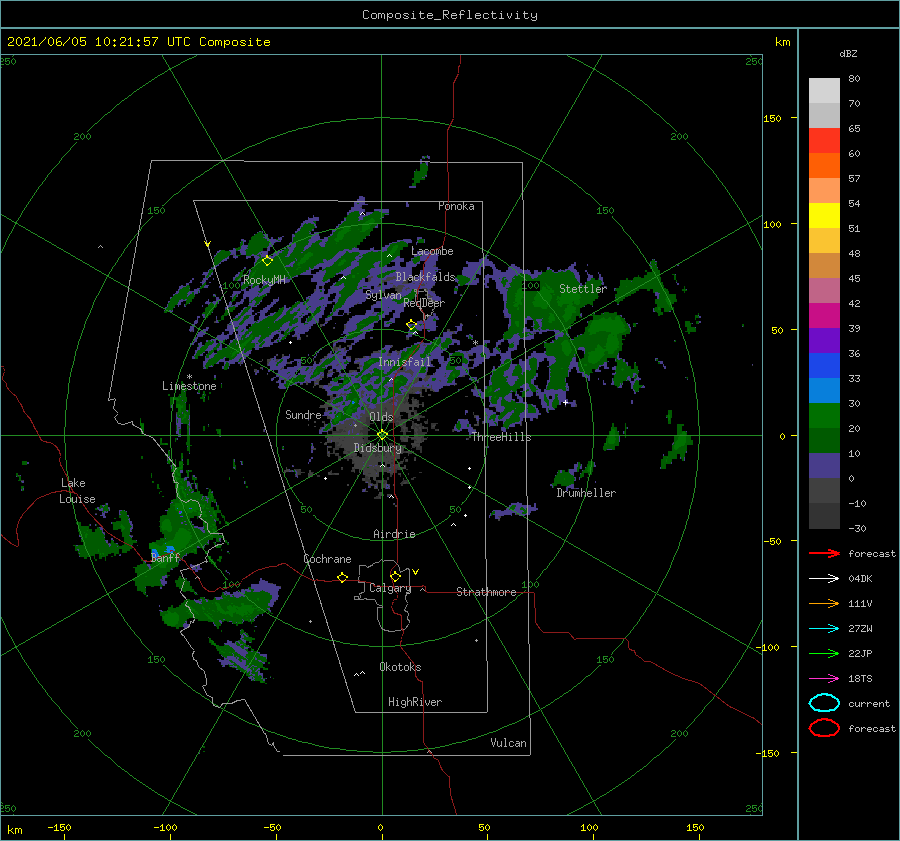Click the current legend label
This screenshot has width=900, height=841.
click(x=869, y=703)
